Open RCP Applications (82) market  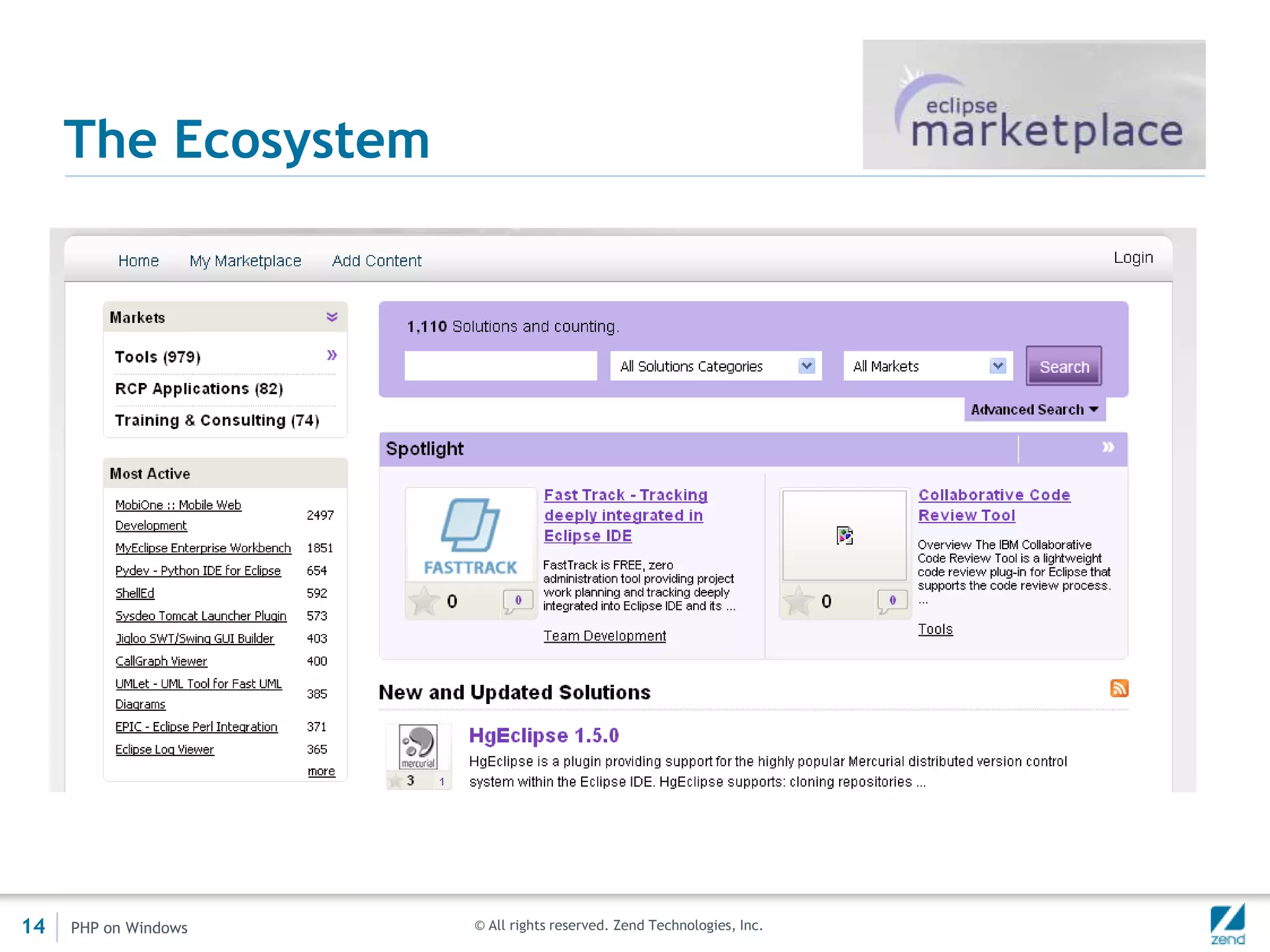click(x=199, y=389)
